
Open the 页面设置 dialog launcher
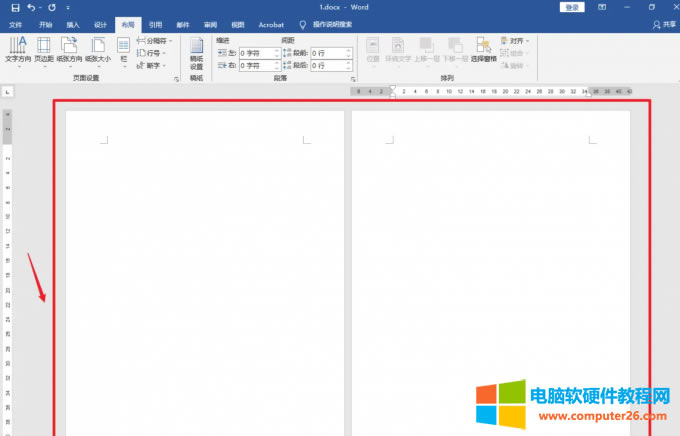coord(177,79)
